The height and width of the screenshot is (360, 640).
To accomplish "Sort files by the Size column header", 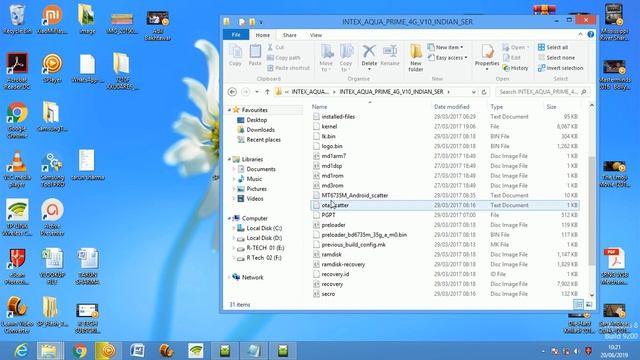I will (x=551, y=107).
